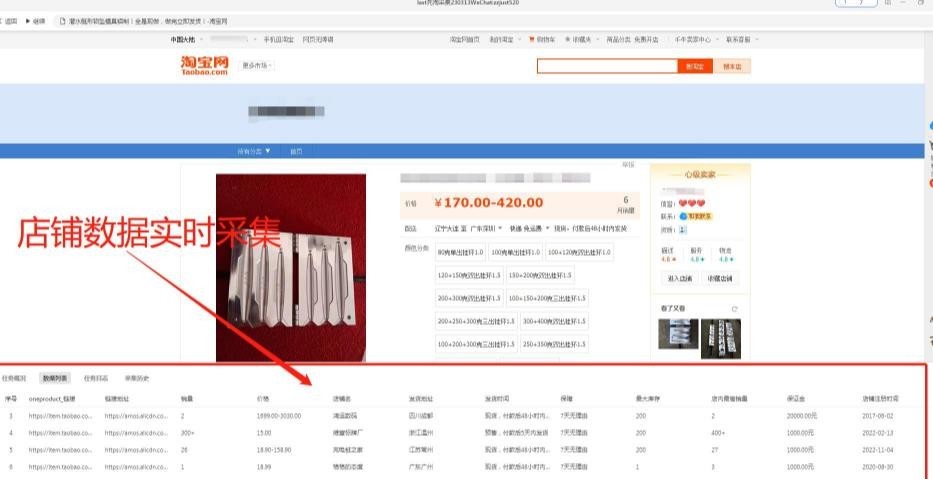Click the 举报 report link
Screen dimensions: 933x502
[628, 165]
